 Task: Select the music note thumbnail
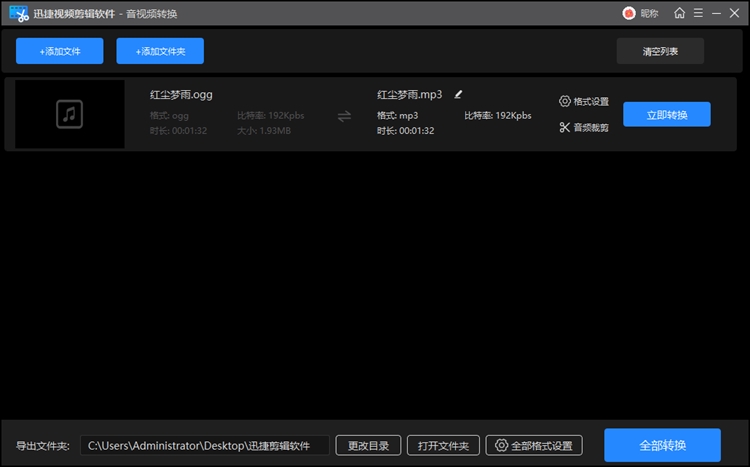click(70, 114)
